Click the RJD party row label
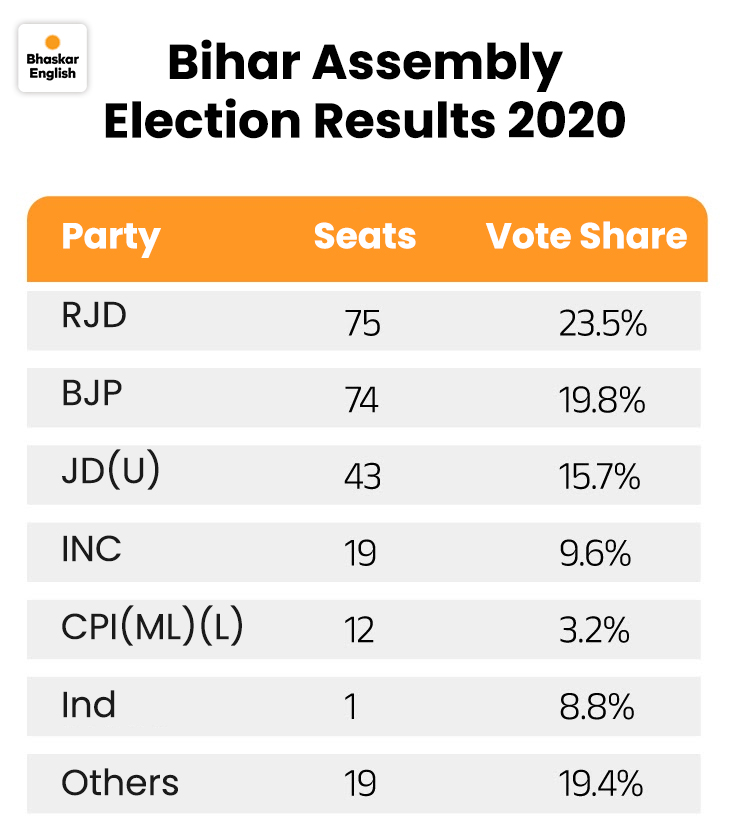This screenshot has width=730, height=839. [x=94, y=315]
